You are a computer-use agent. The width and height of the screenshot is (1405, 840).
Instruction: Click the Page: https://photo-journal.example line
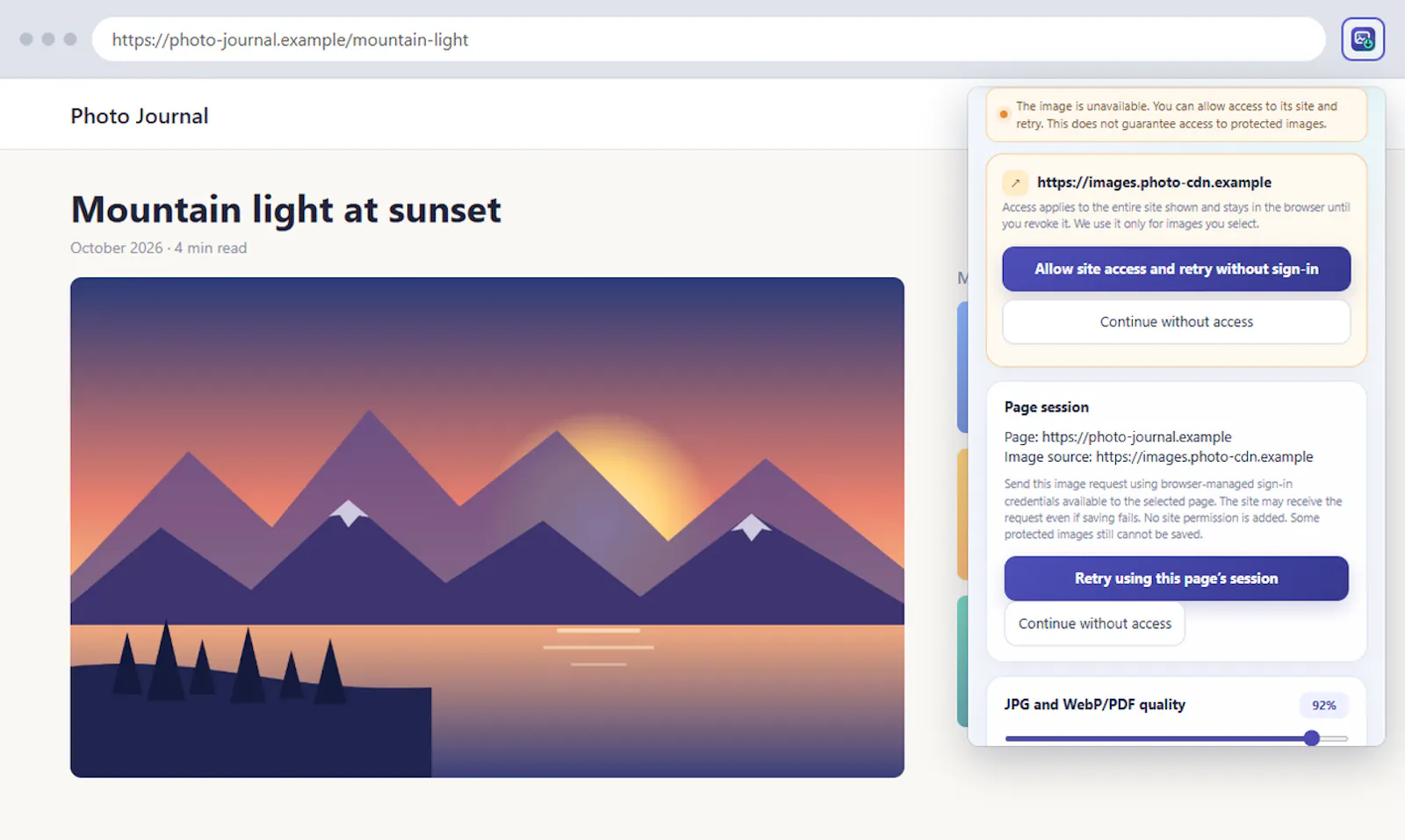(1118, 437)
